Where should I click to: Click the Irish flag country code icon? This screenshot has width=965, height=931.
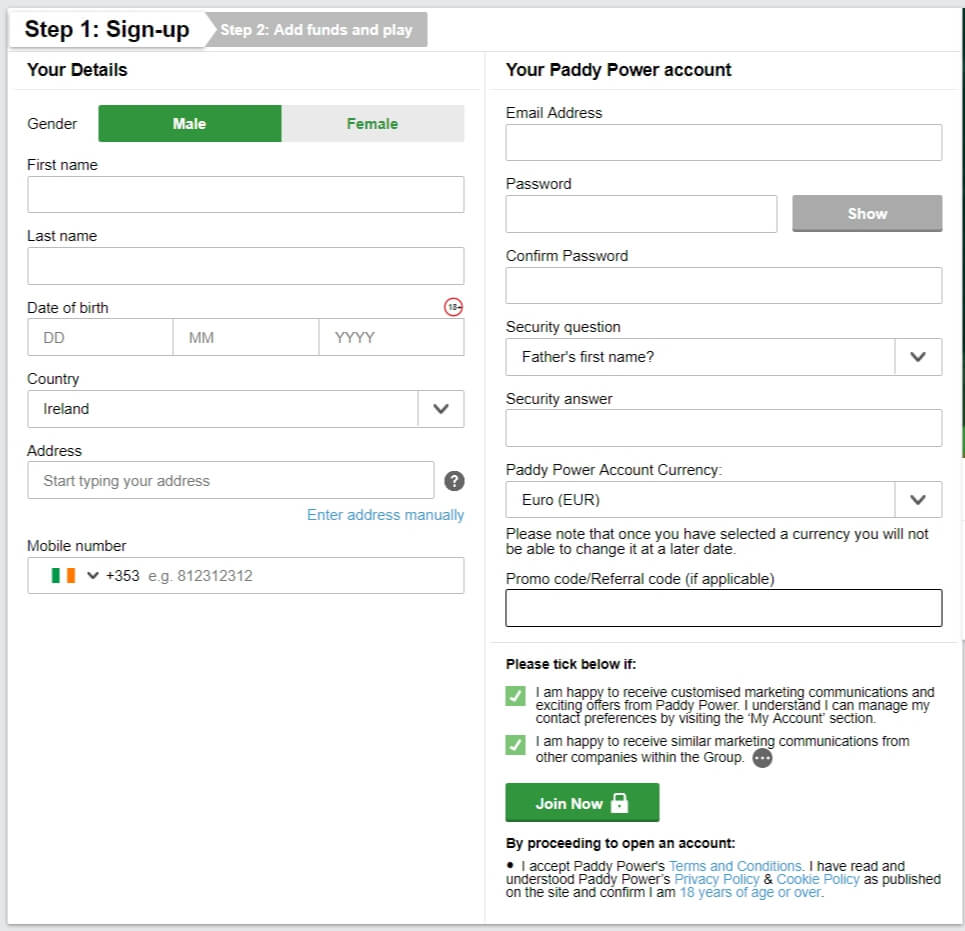coord(63,575)
